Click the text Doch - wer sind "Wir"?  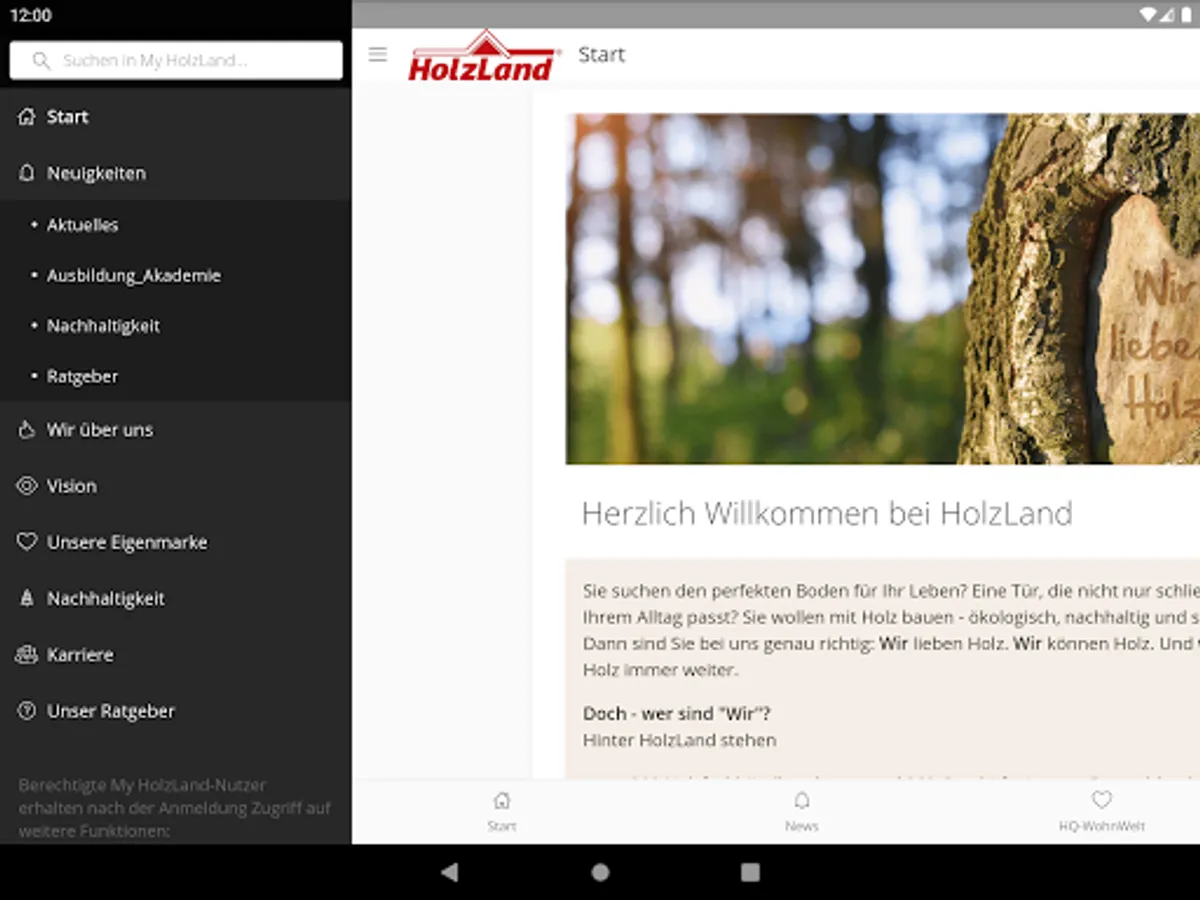tap(677, 714)
